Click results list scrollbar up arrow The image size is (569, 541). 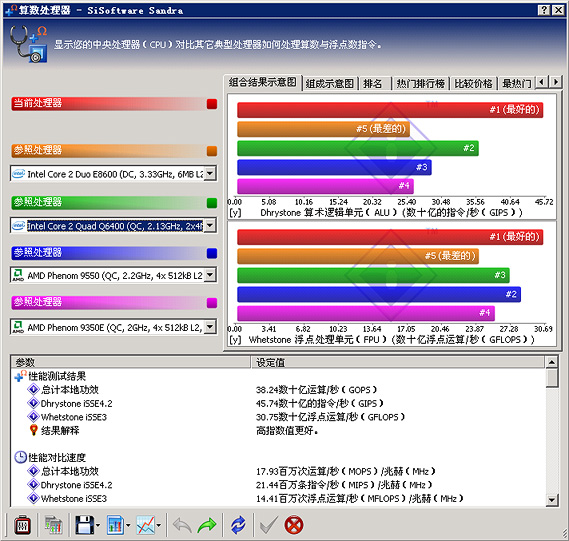pos(552,362)
